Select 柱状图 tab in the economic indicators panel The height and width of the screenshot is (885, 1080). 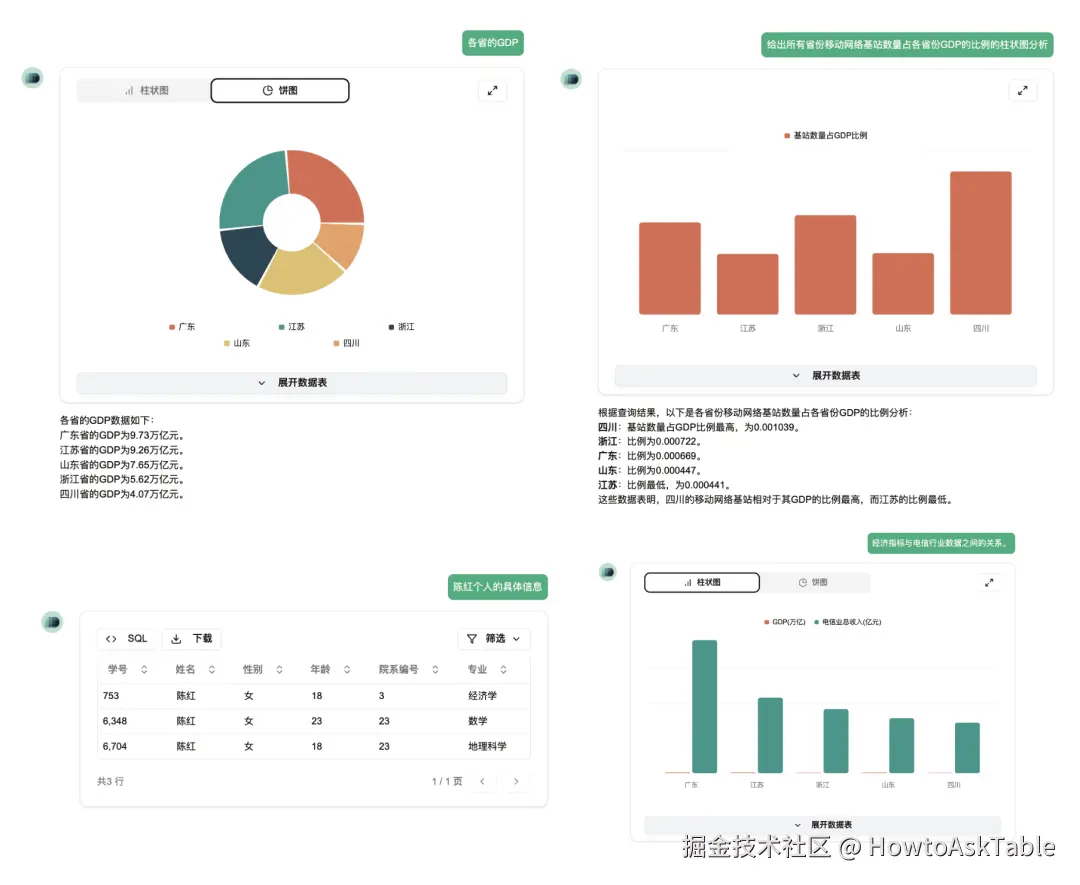click(702, 583)
